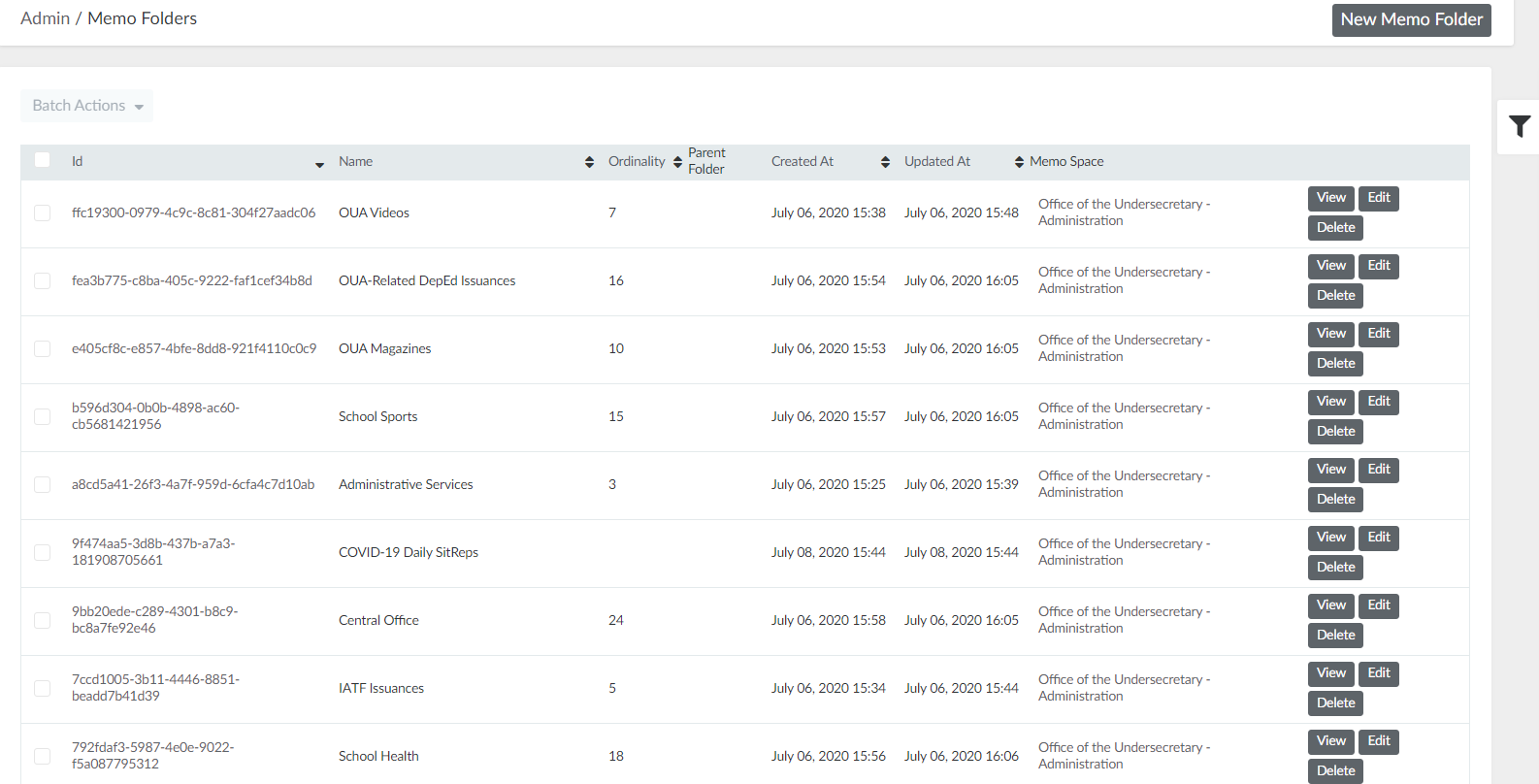
Task: Sort by Updated At column arrows
Action: 1019,162
